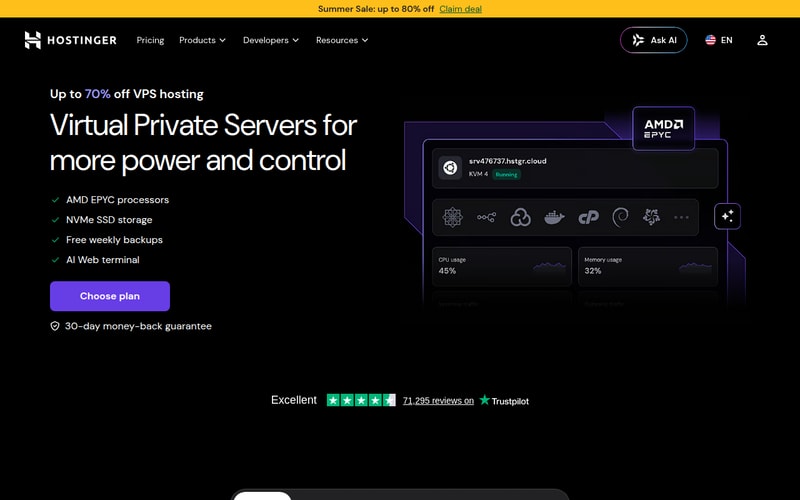Click the icon next to the ellipsis
800x500 pixels.
click(652, 217)
